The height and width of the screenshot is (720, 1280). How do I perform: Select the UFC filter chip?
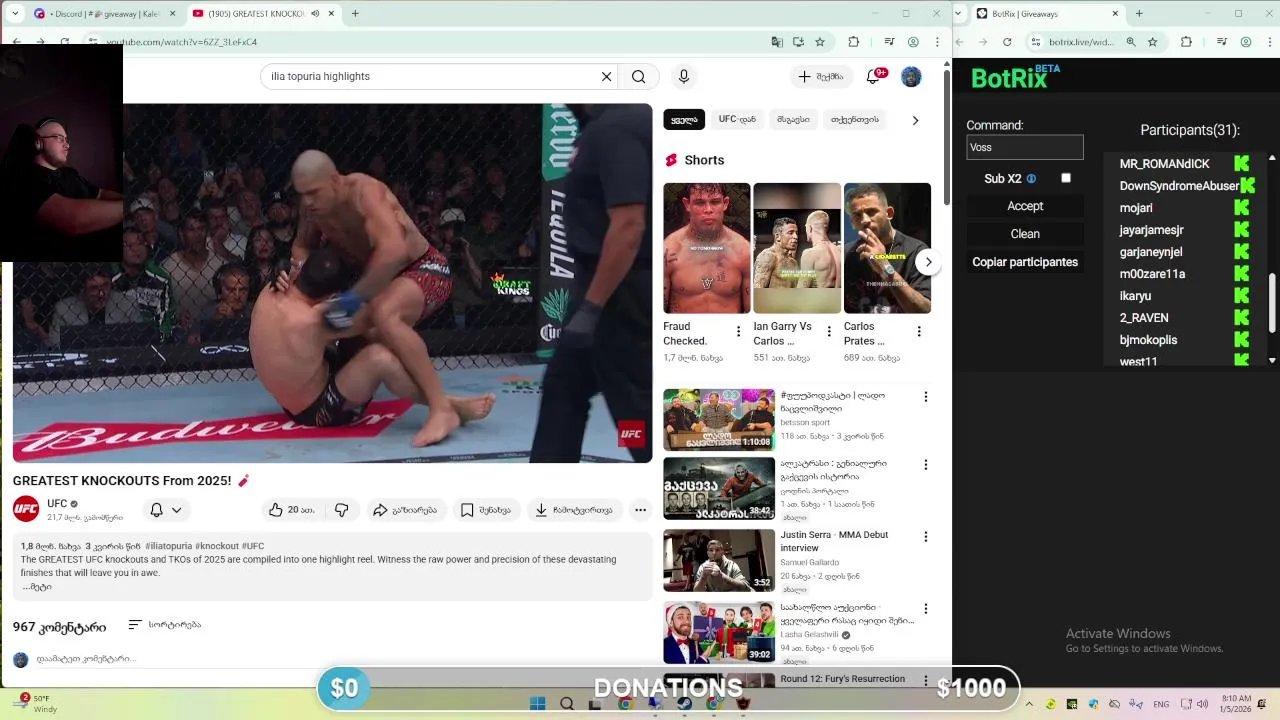(x=737, y=120)
